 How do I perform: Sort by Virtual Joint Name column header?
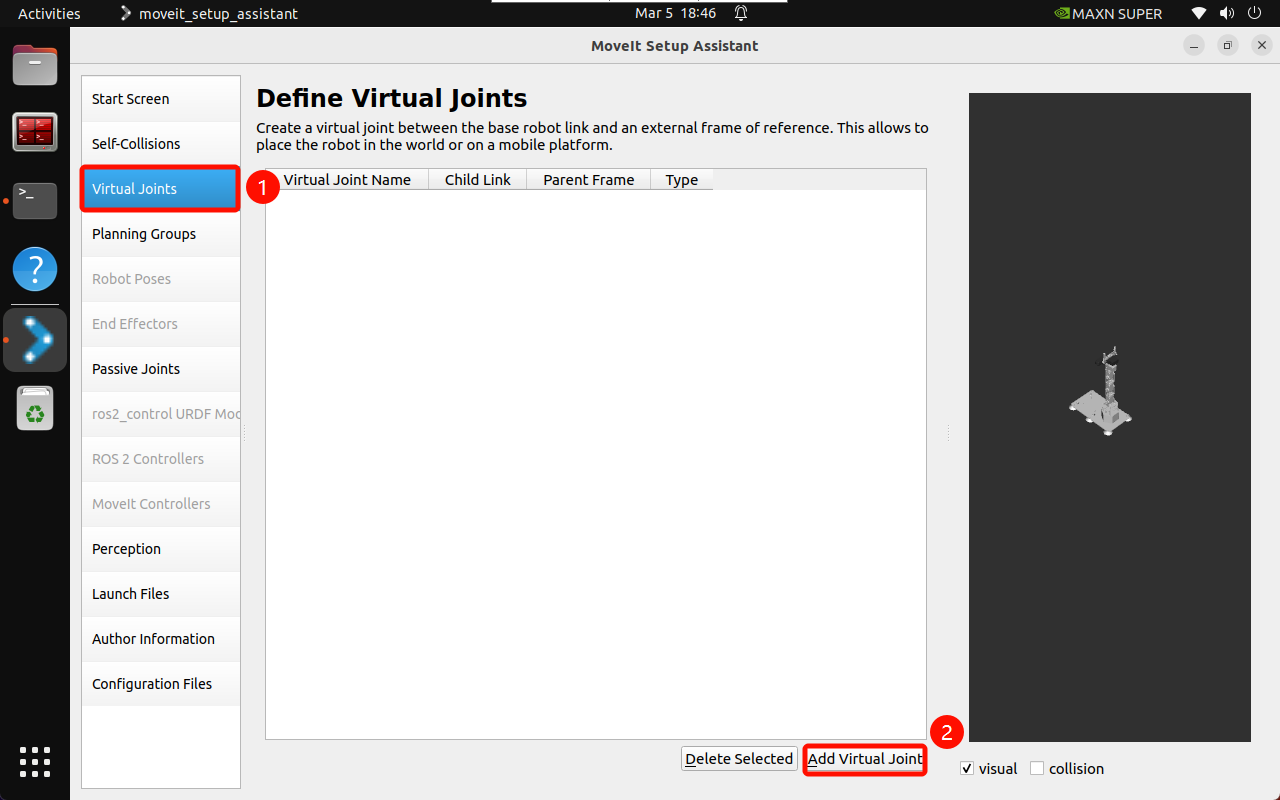(x=347, y=180)
